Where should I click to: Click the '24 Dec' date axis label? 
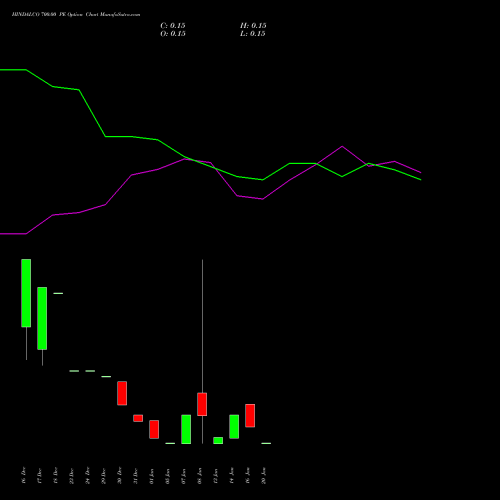[x=88, y=476]
